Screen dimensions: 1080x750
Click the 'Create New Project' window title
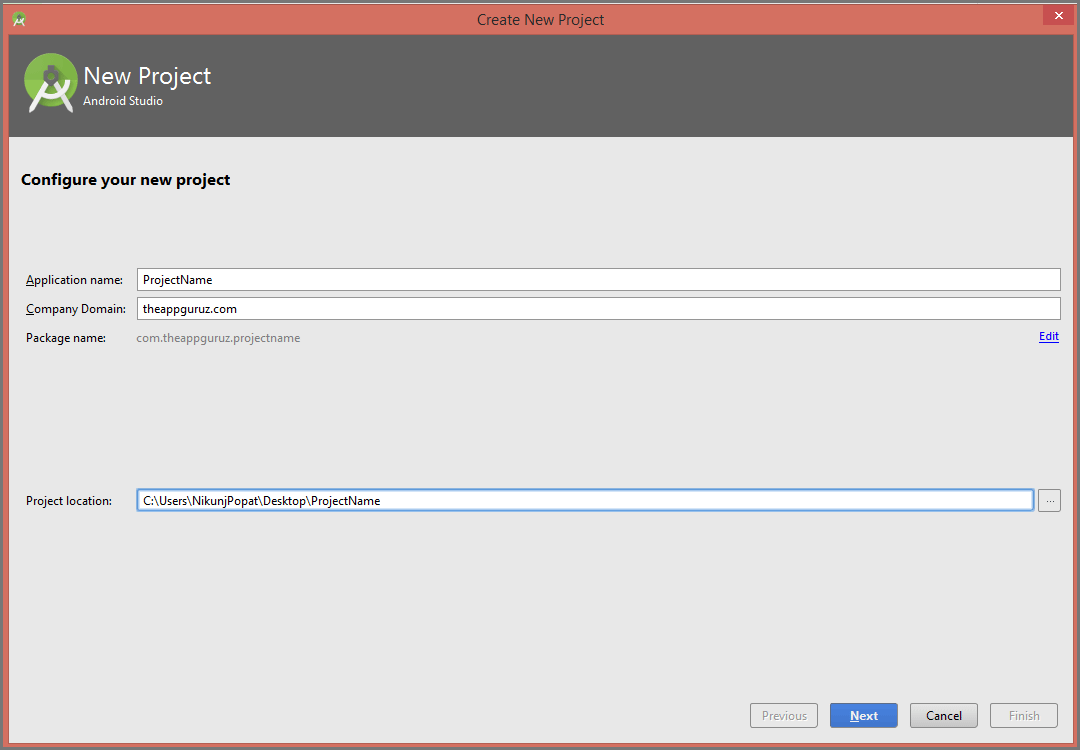point(540,19)
